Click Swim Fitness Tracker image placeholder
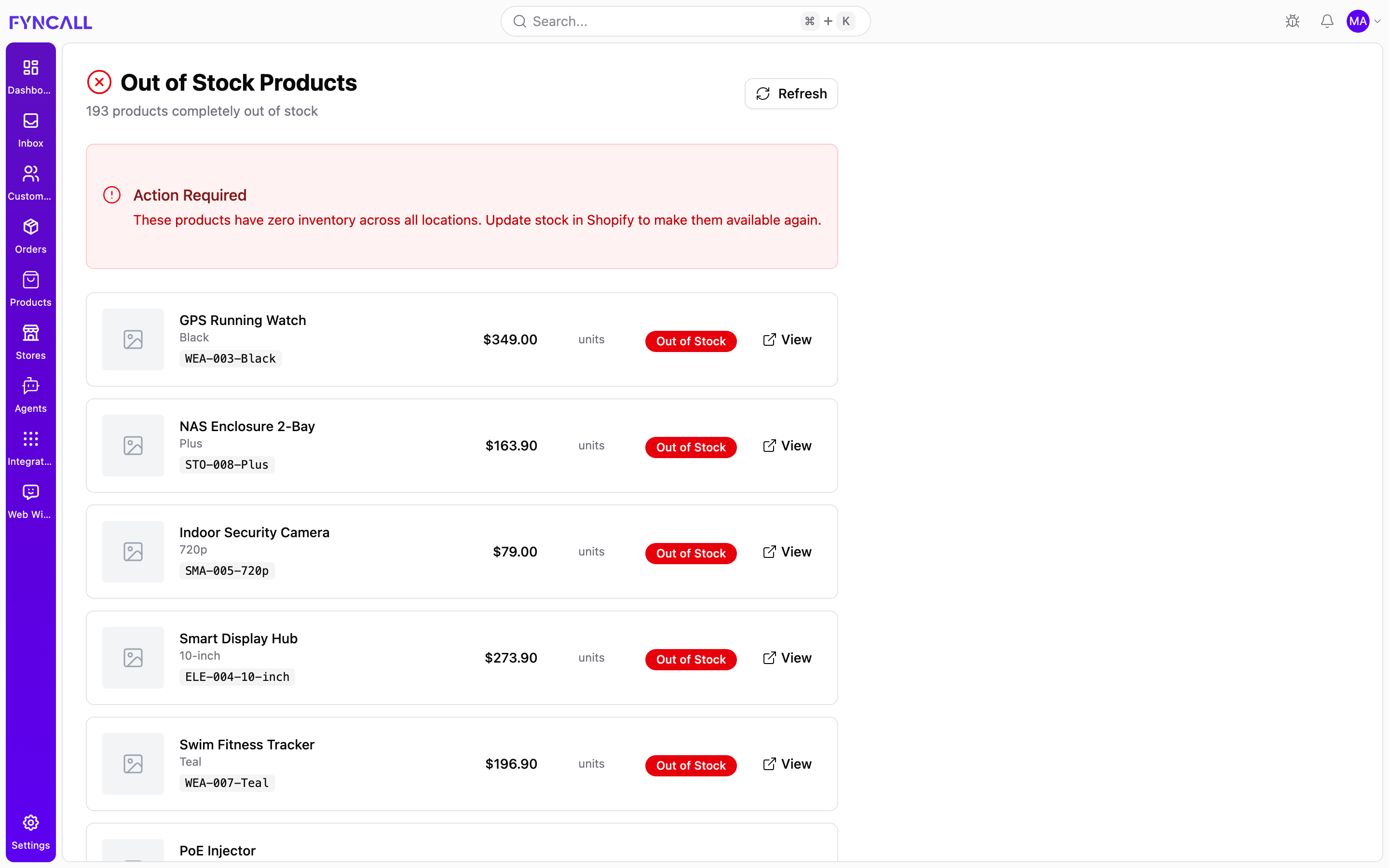 (x=133, y=764)
